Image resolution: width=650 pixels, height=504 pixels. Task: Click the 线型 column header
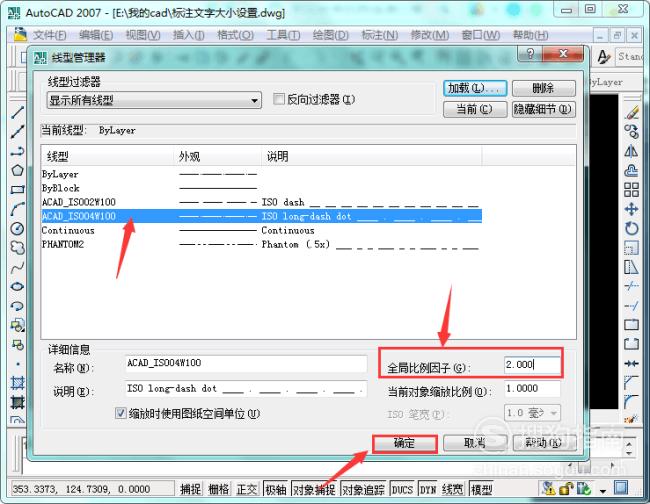tap(108, 156)
